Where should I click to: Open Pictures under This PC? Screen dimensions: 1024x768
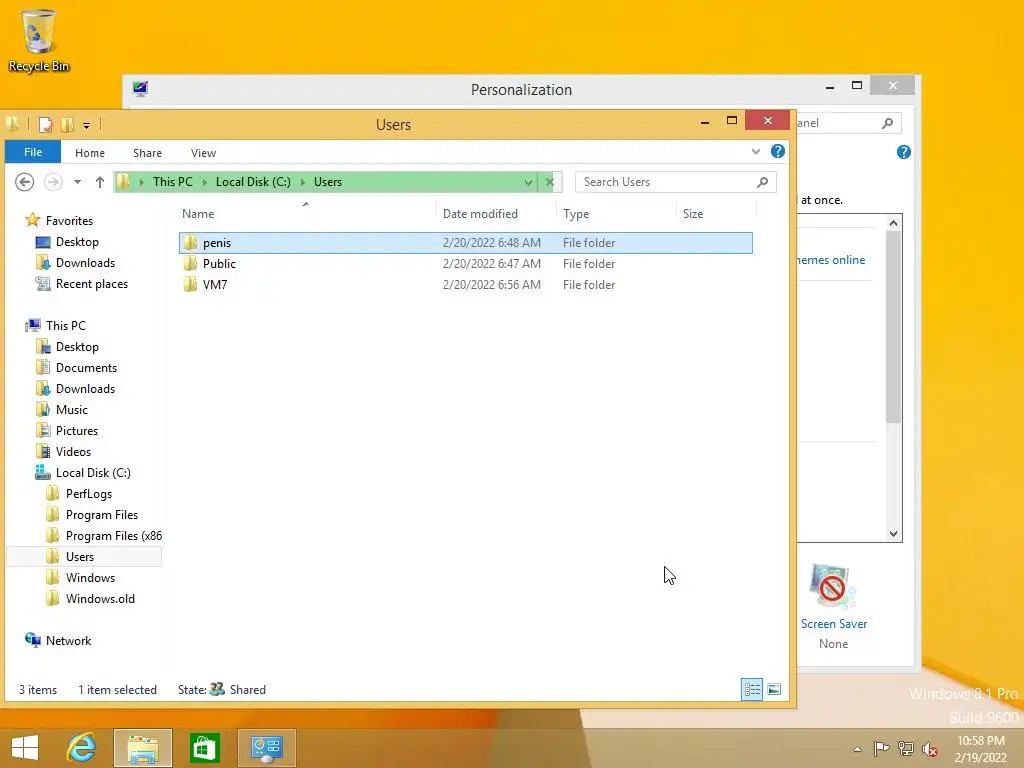76,430
